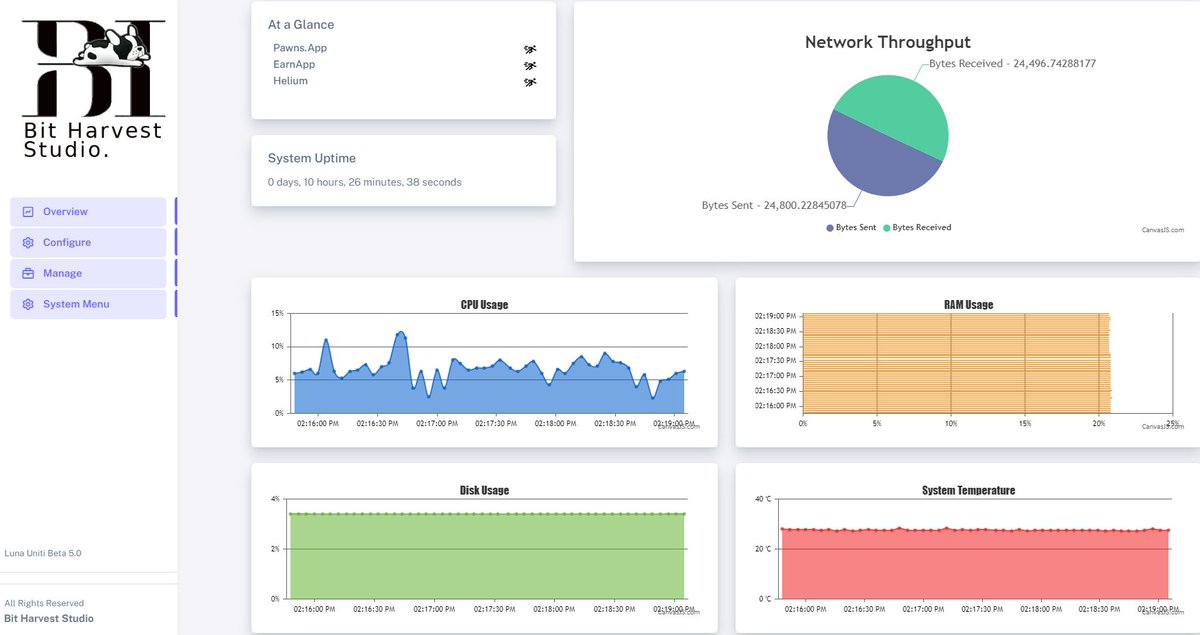Toggle the Bytes Received legend entry
Screen dimensions: 1200x635
pyautogui.click(x=917, y=228)
